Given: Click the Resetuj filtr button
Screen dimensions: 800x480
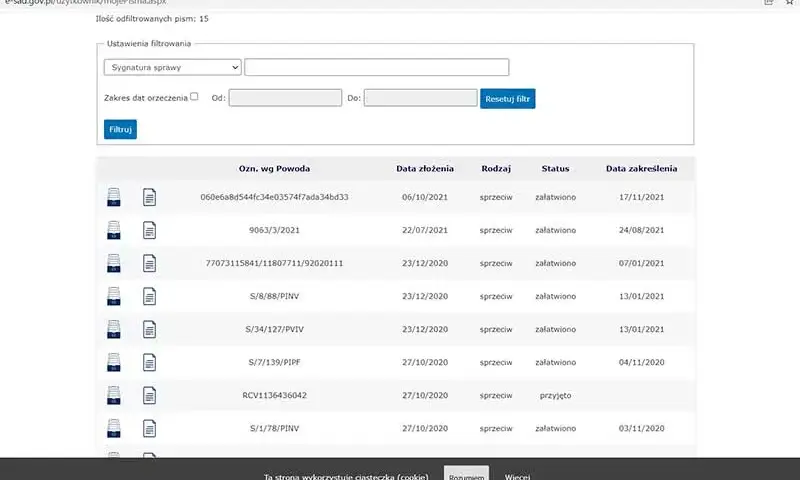Looking at the screenshot, I should coord(508,99).
